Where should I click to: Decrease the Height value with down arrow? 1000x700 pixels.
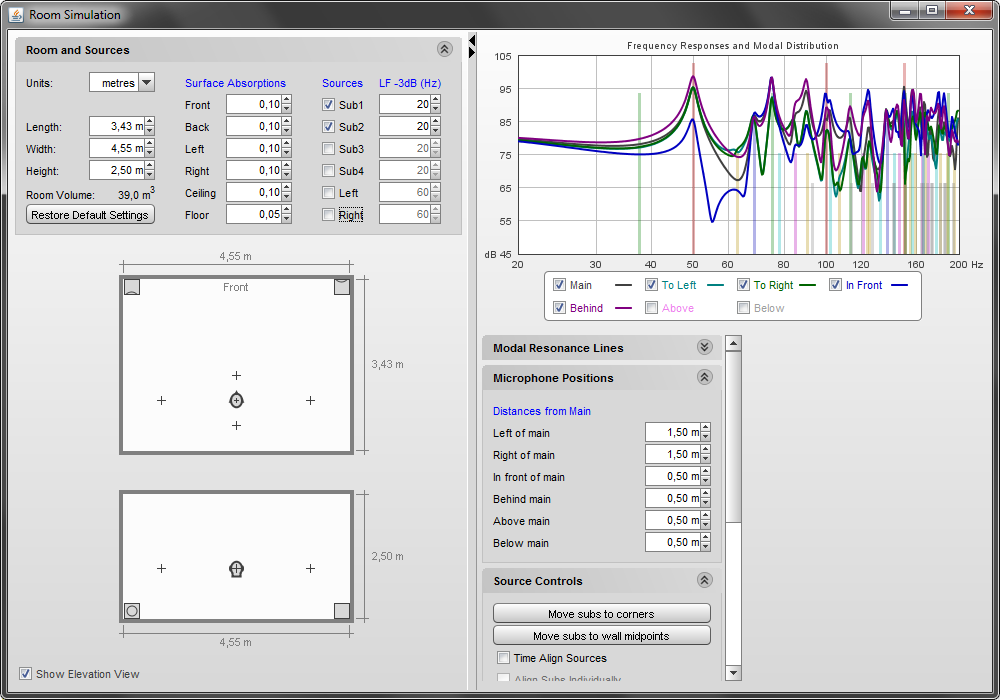click(x=149, y=175)
